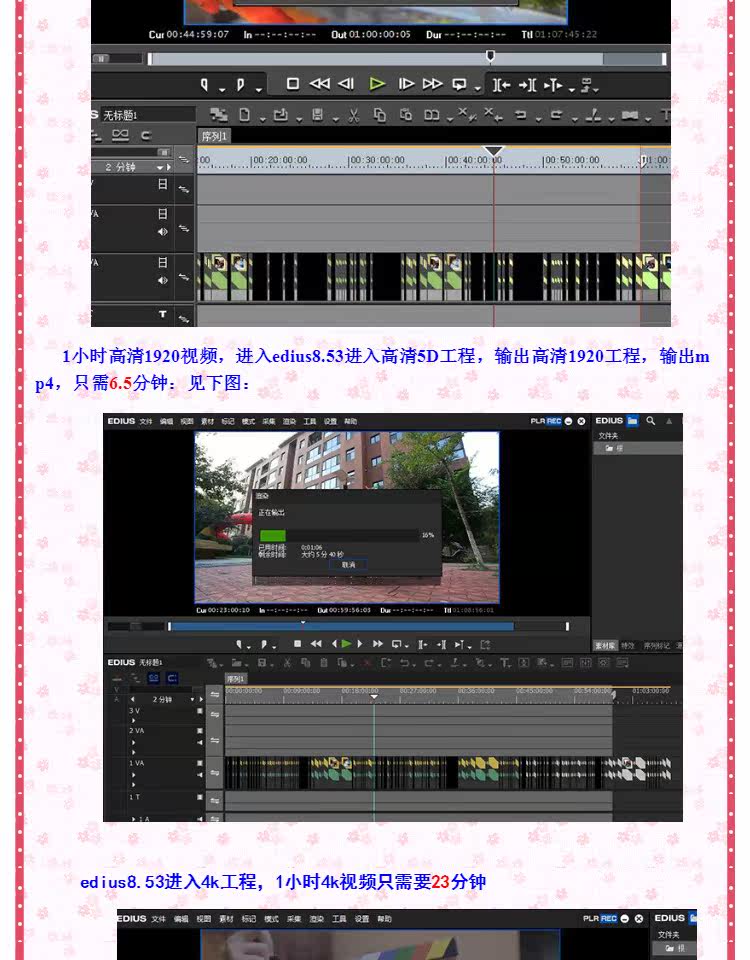Click the Save Project icon in top timeline toolbar
The width and height of the screenshot is (750, 960).
point(317,114)
